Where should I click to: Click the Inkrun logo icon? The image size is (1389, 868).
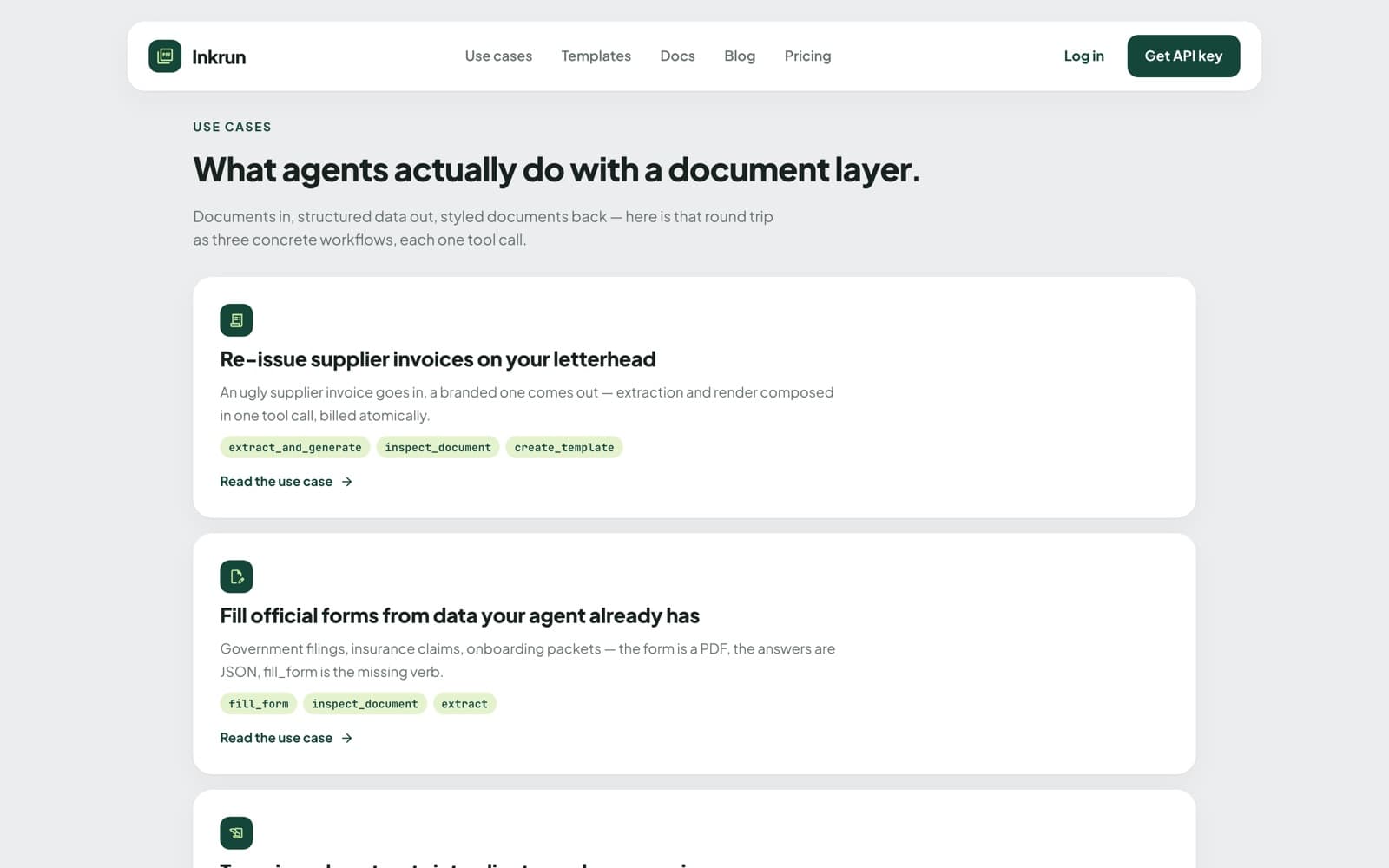(165, 56)
